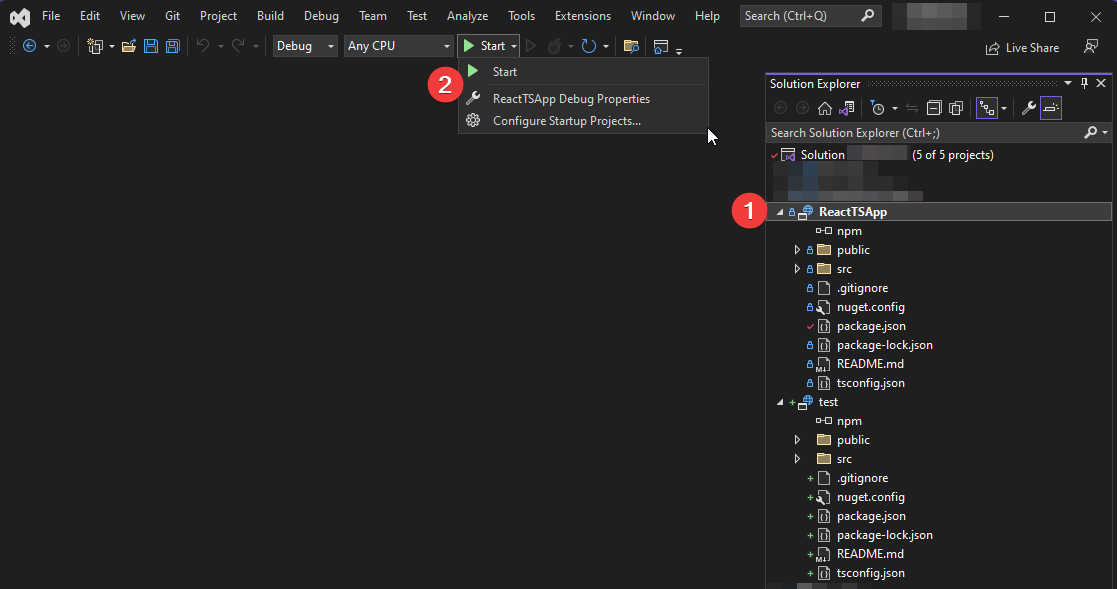Click the Home icon in Solution Explorer
The height and width of the screenshot is (589, 1117).
click(824, 107)
